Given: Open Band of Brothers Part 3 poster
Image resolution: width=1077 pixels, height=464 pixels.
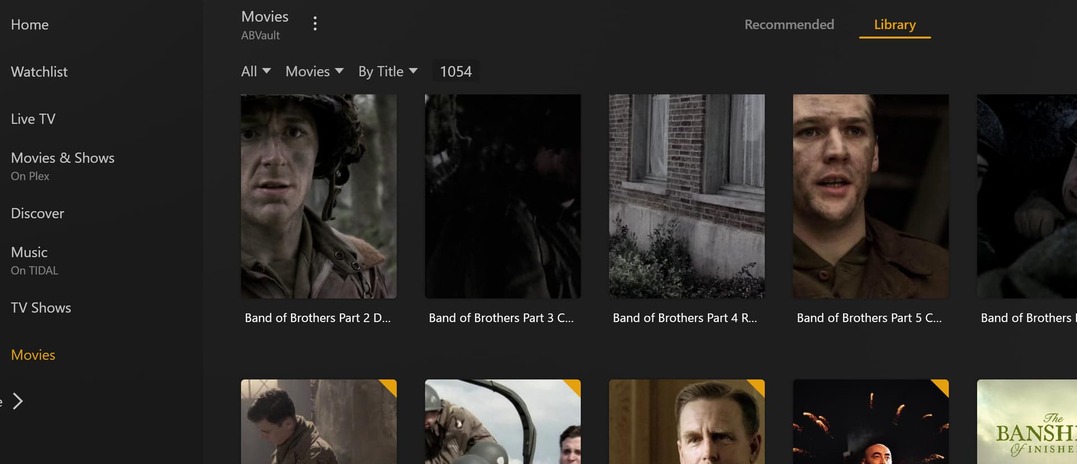Looking at the screenshot, I should 503,196.
